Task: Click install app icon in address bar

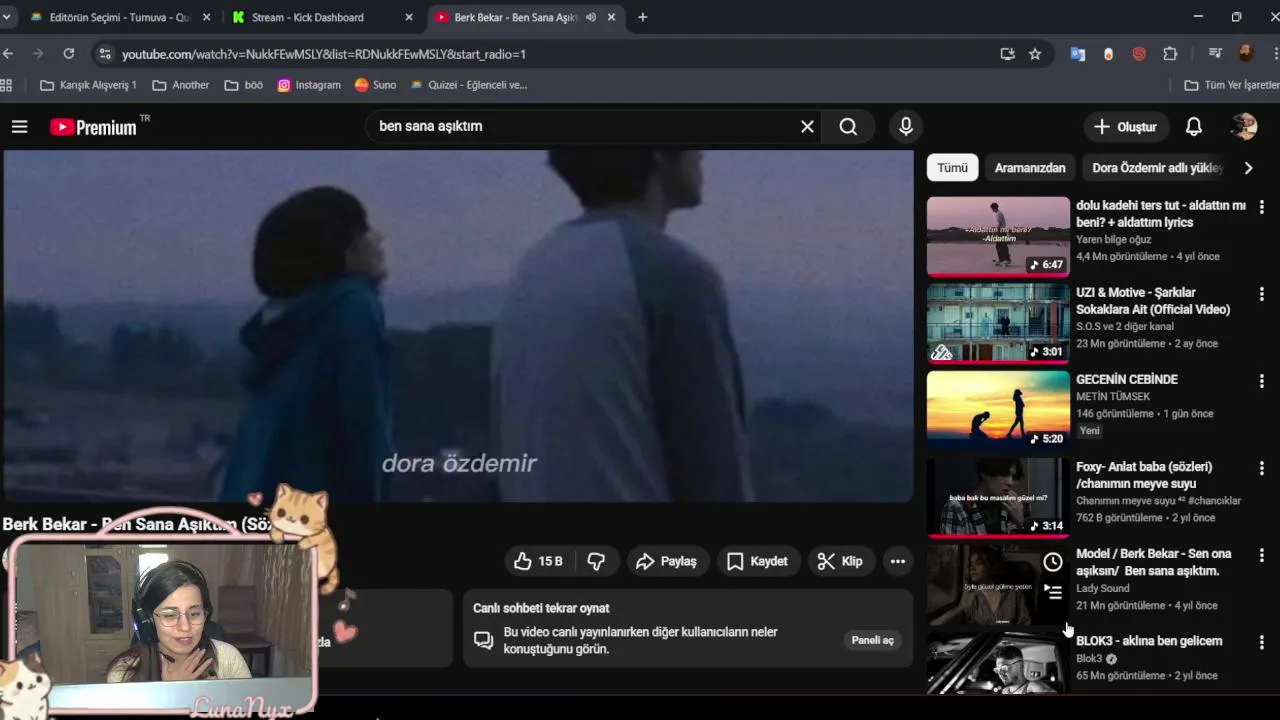Action: tap(1007, 54)
